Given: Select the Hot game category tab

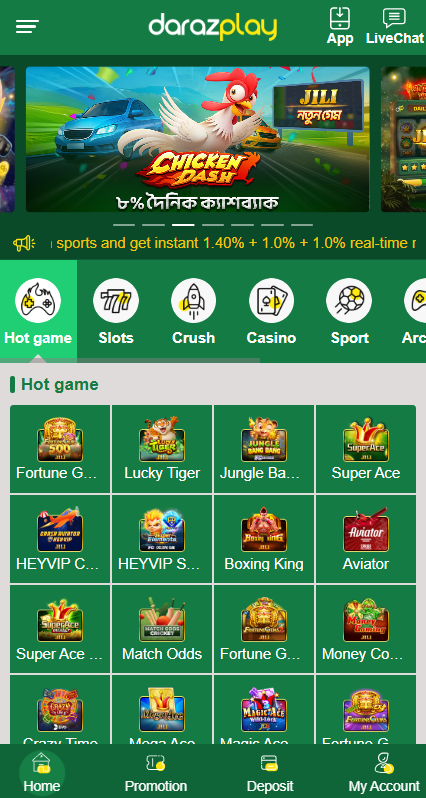Looking at the screenshot, I should click(38, 311).
